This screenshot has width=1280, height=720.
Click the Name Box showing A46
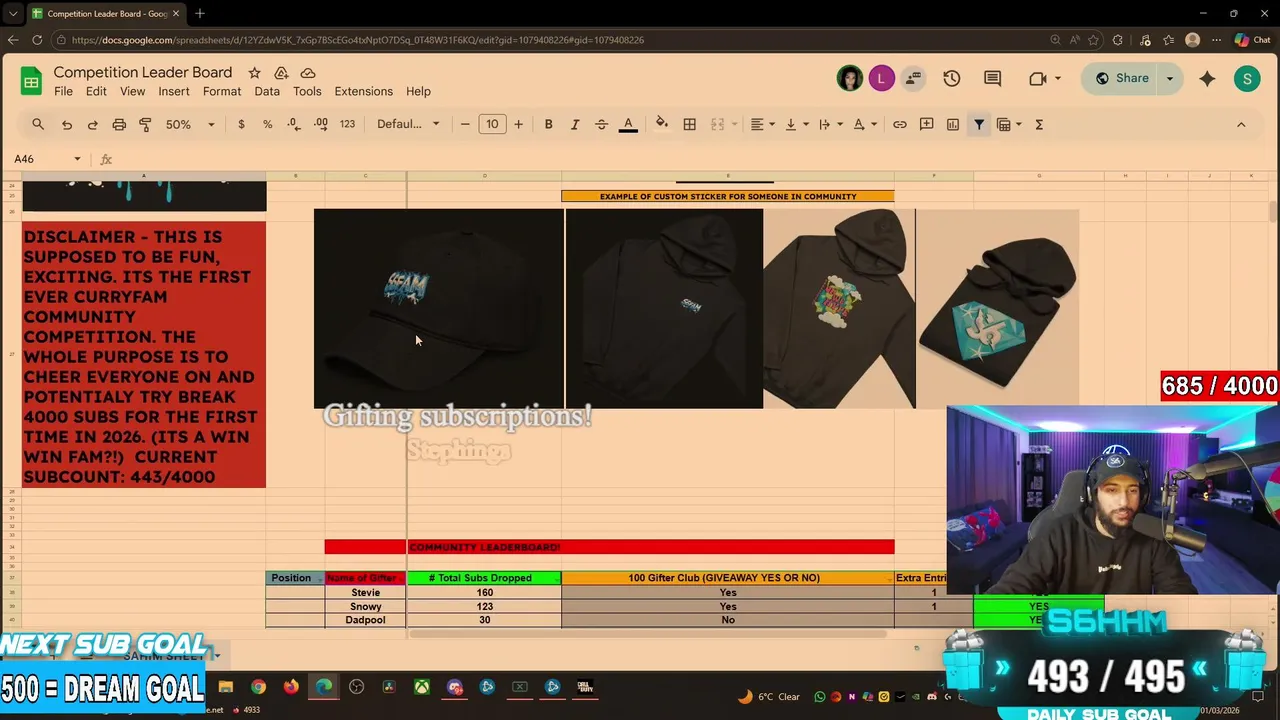point(46,159)
